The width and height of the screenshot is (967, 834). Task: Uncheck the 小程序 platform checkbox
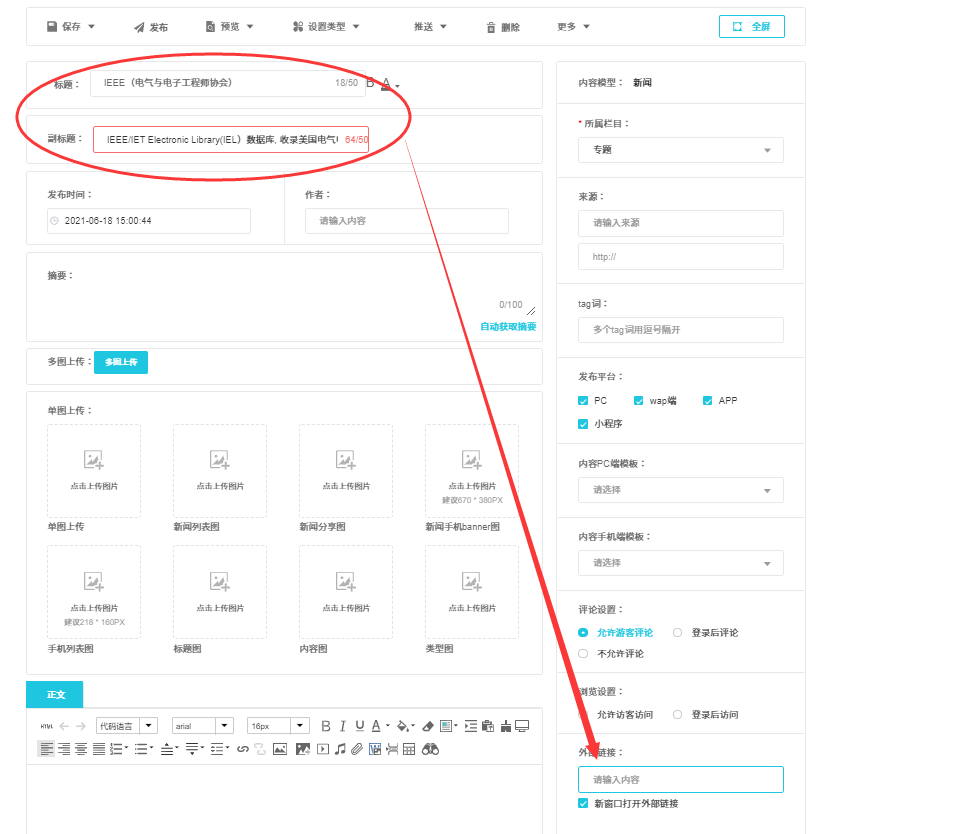tap(583, 424)
